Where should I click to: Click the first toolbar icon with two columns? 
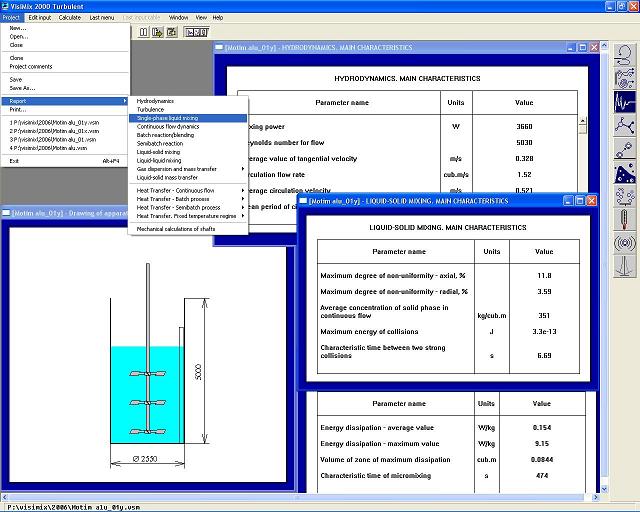[x=144, y=32]
